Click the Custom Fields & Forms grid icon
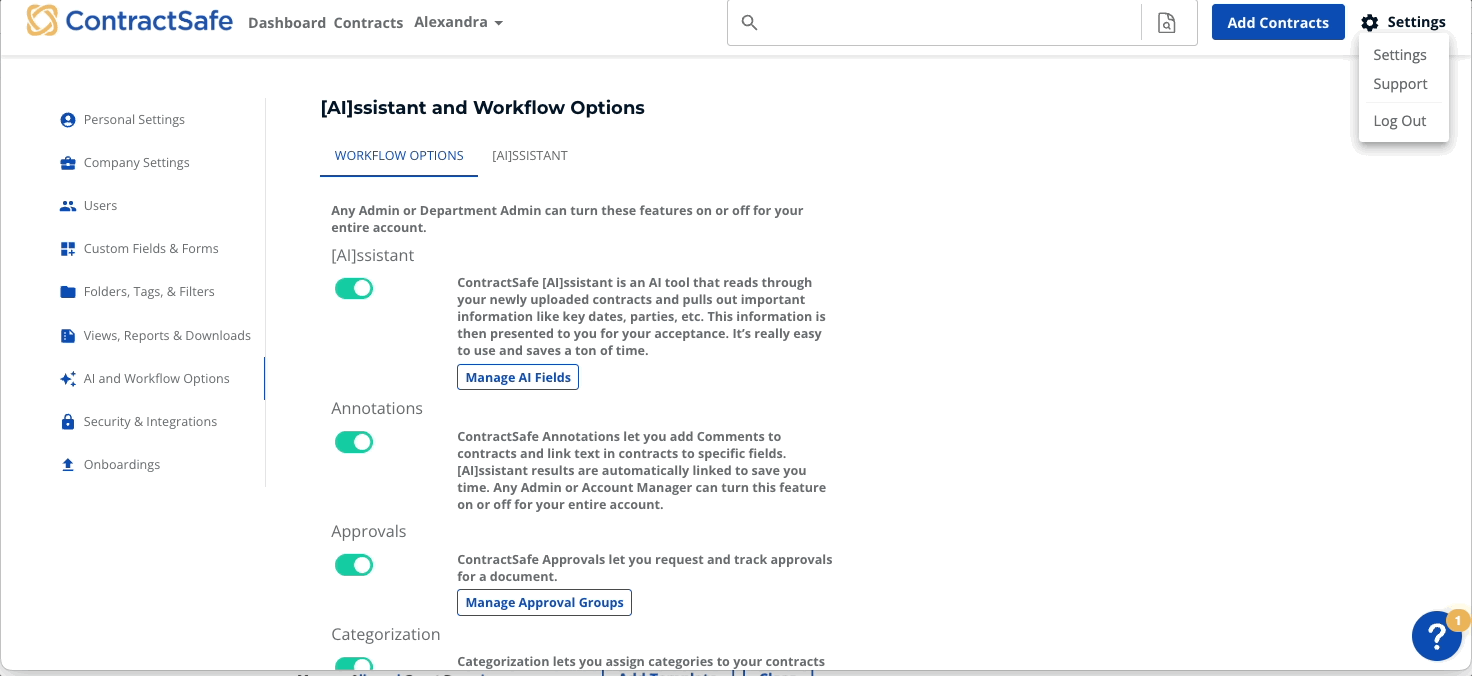The image size is (1472, 676). (x=66, y=248)
